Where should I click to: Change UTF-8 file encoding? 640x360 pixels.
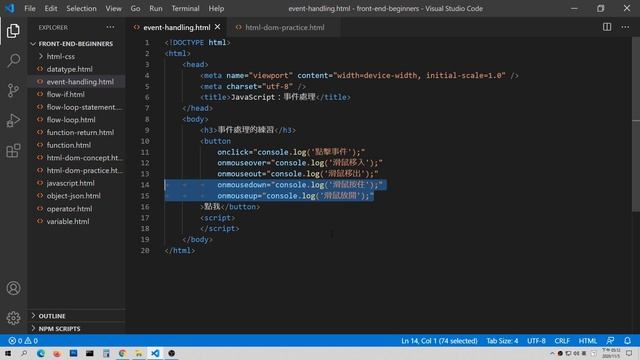tap(536, 340)
